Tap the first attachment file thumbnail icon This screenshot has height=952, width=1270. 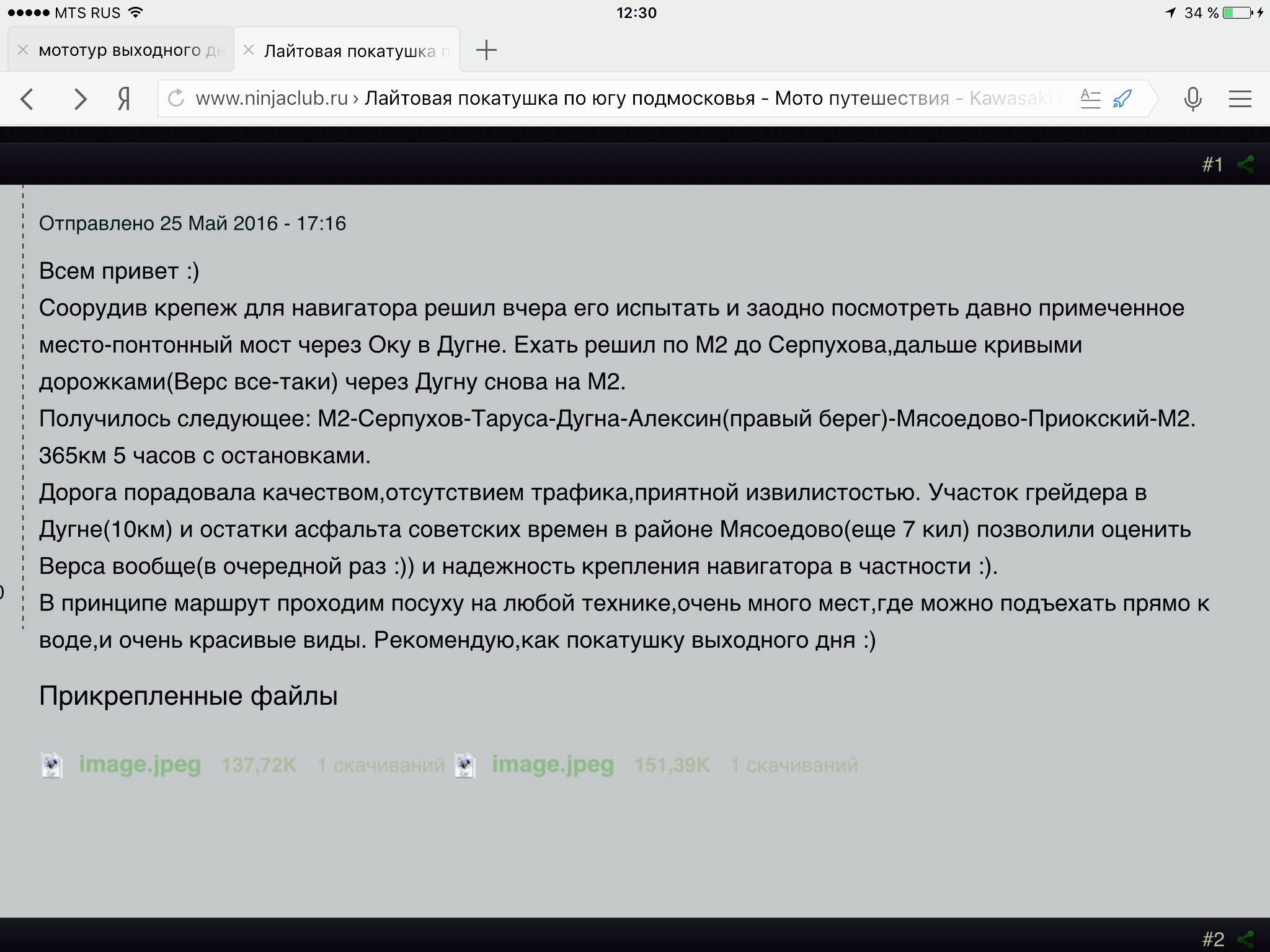click(51, 764)
